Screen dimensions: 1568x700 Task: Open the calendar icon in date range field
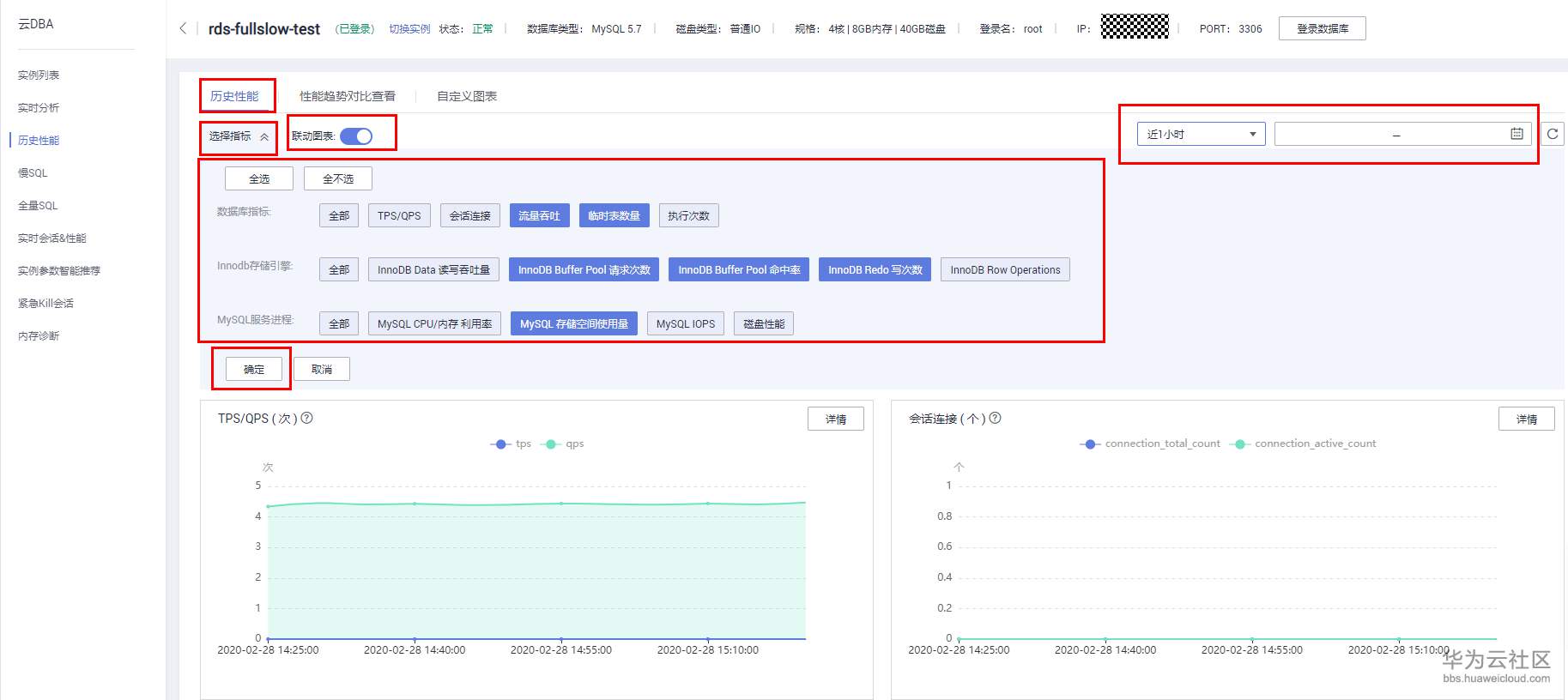tap(1517, 134)
